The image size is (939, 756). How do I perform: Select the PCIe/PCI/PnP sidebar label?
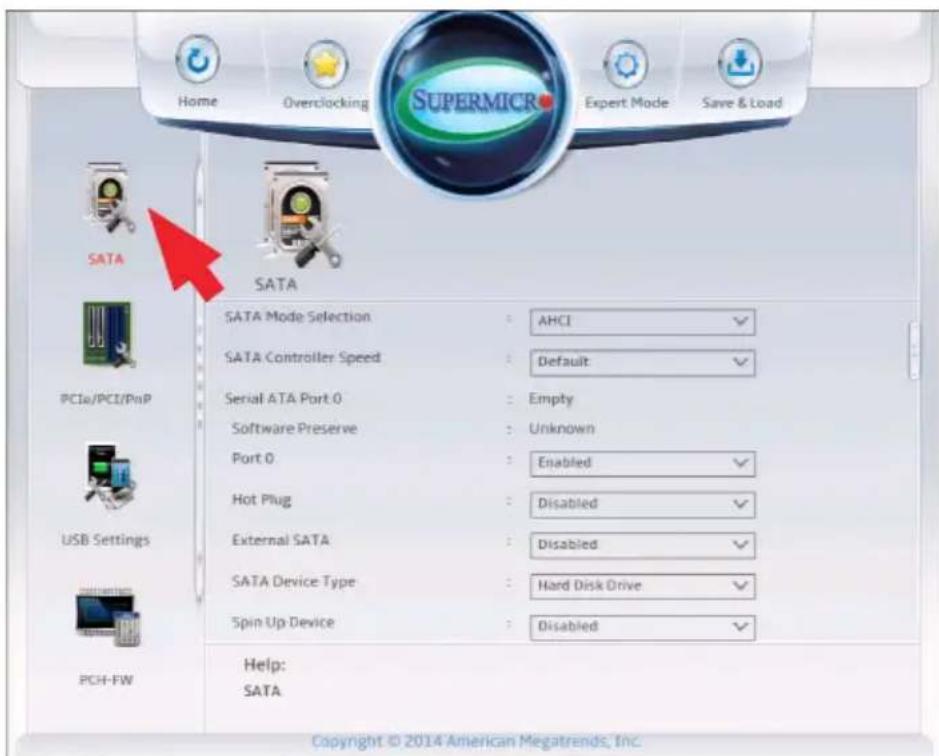[x=106, y=398]
